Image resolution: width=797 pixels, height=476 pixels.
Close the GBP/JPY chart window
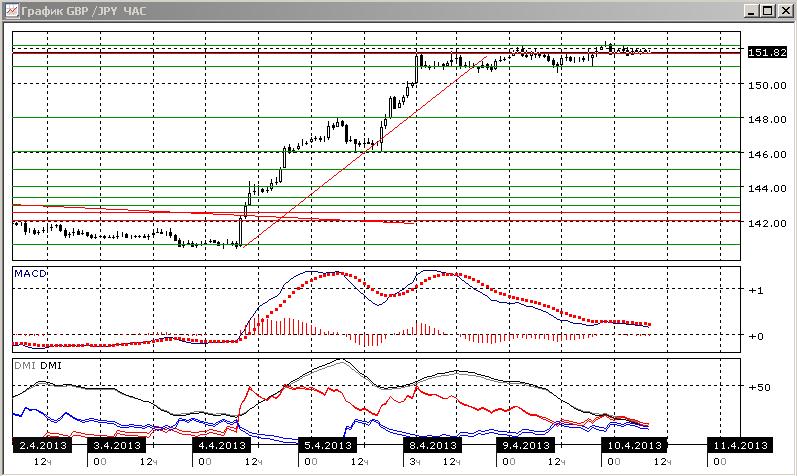[x=785, y=11]
